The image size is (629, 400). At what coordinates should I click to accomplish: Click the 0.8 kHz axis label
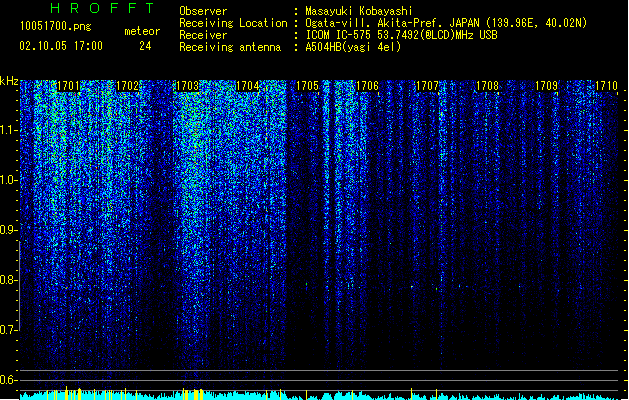click(x=8, y=280)
